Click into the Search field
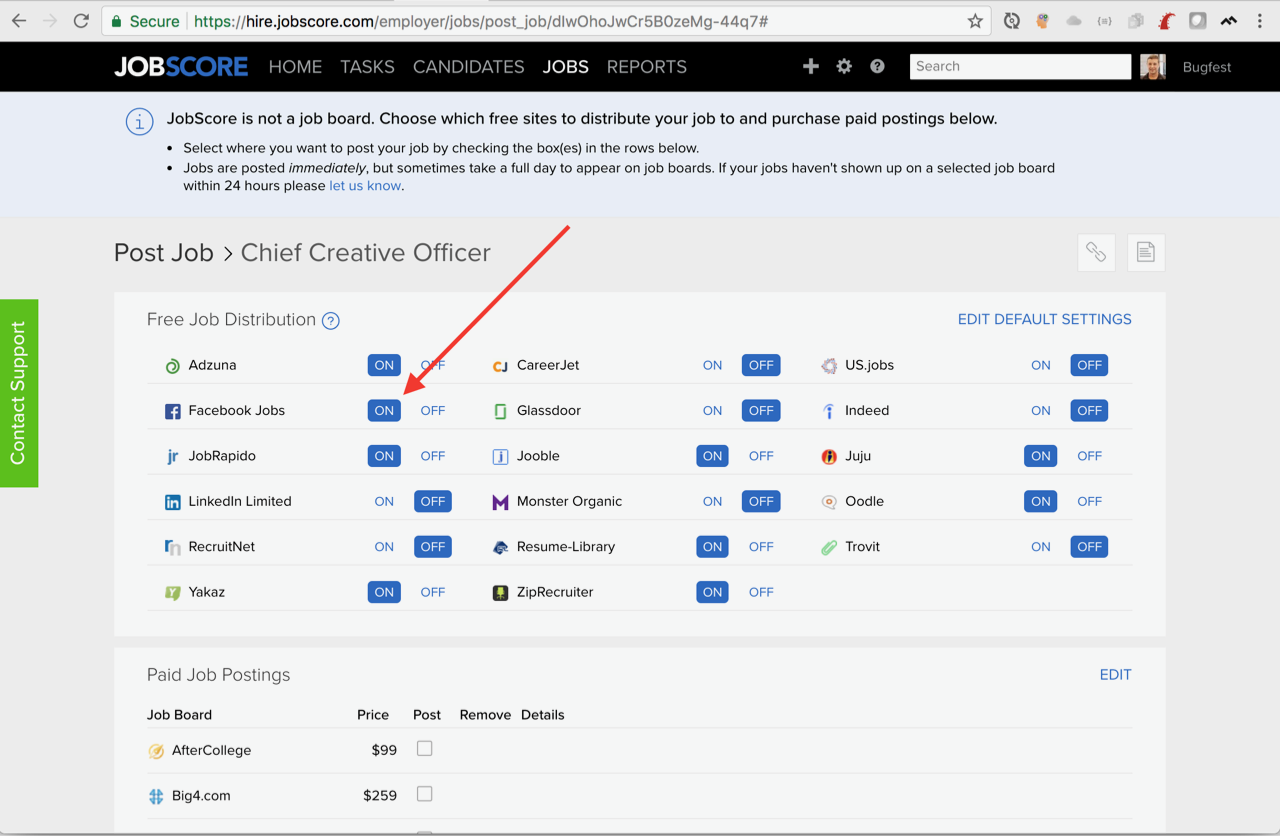1280x836 pixels. 1020,66
